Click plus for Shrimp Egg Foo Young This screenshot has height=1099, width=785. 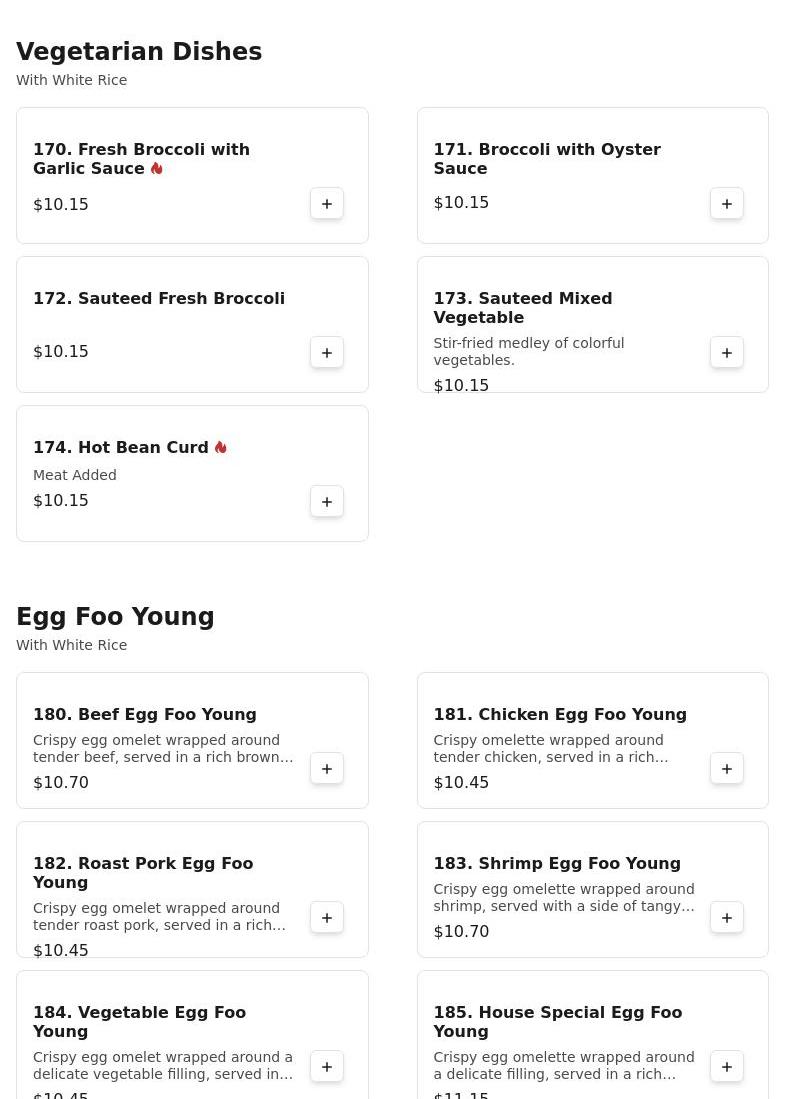(x=727, y=918)
